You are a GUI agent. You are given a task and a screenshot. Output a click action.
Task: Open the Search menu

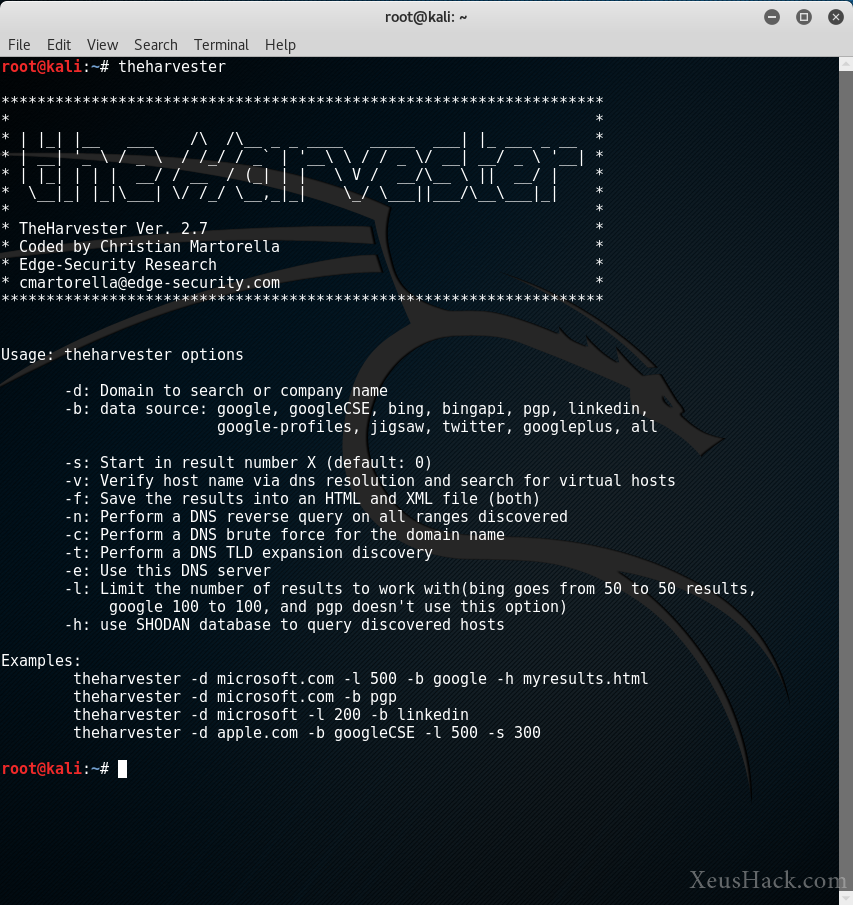pyautogui.click(x=156, y=44)
